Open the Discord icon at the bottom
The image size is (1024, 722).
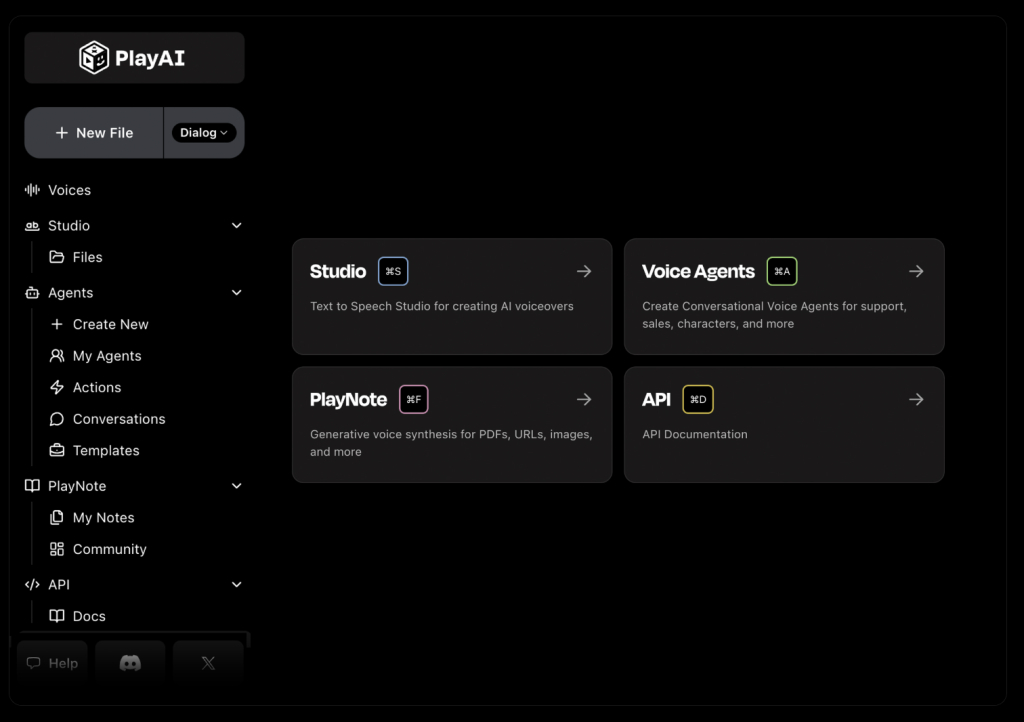pyautogui.click(x=130, y=662)
